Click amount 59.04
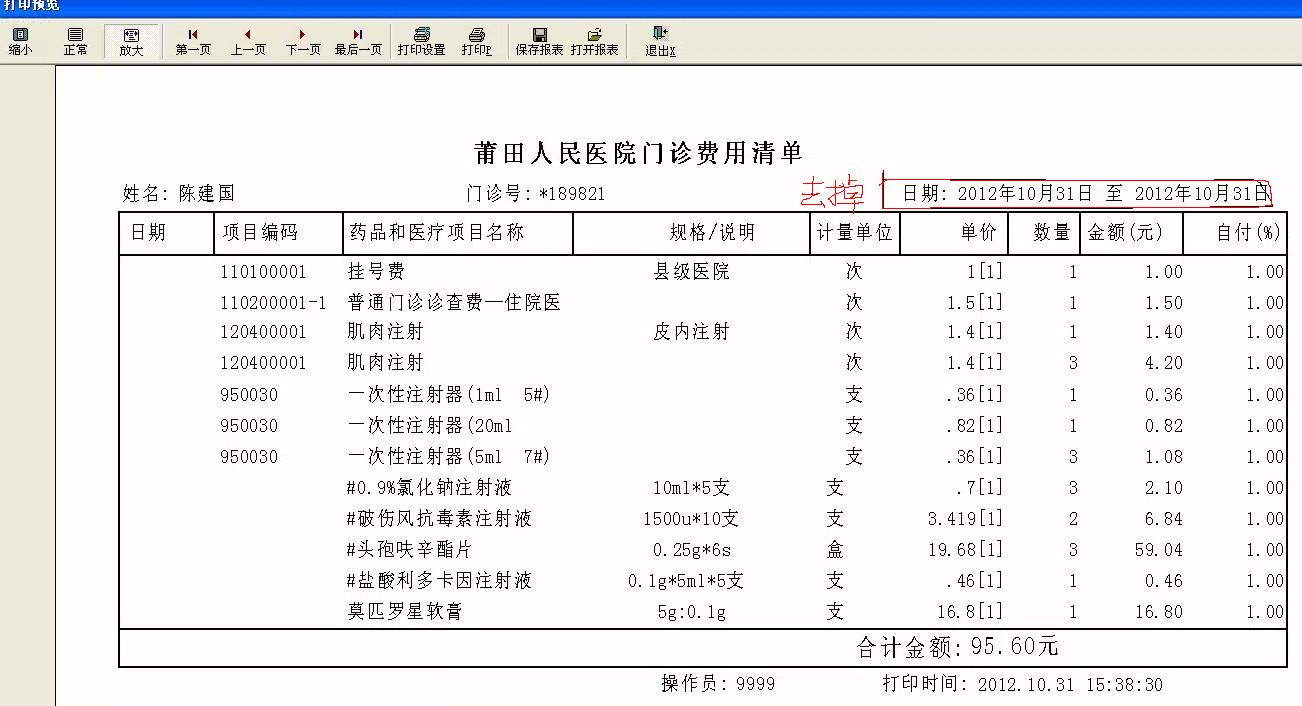 click(1159, 550)
